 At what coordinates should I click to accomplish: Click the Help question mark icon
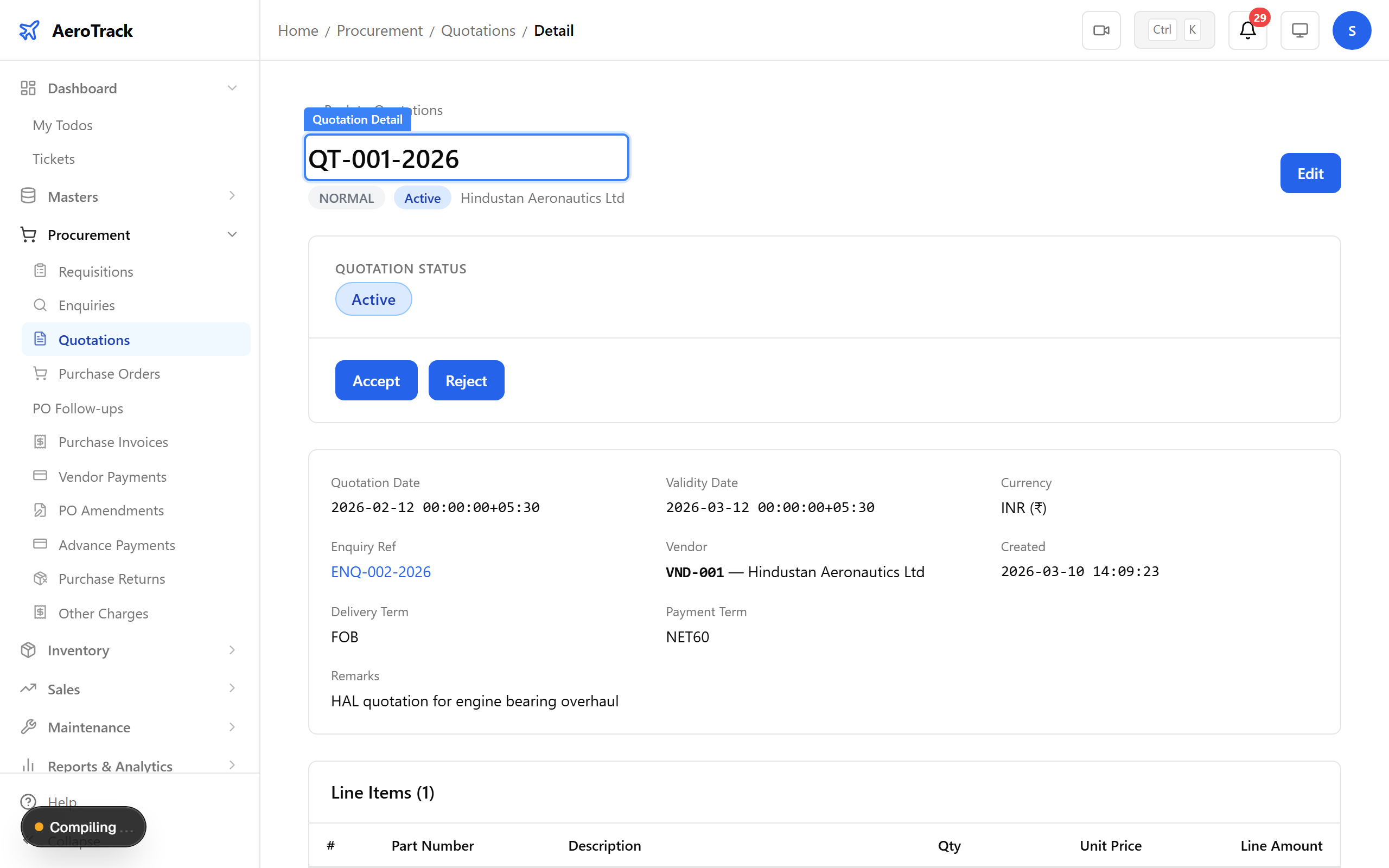tap(28, 801)
